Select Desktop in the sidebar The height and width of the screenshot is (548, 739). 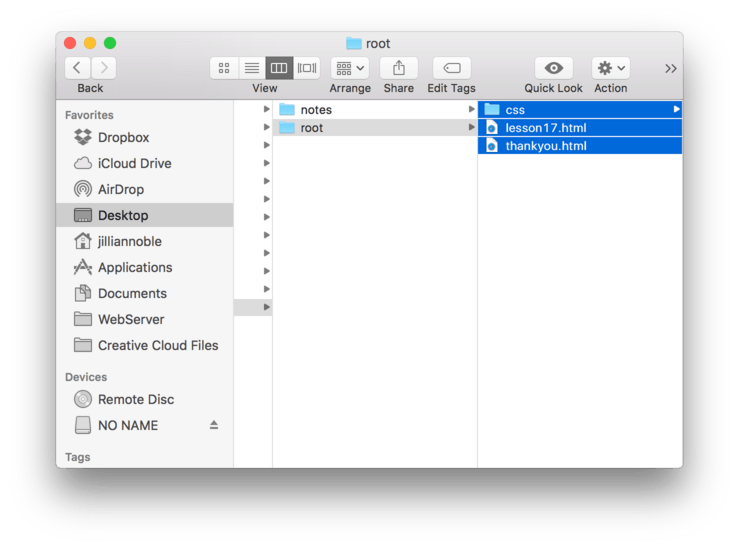tap(145, 215)
